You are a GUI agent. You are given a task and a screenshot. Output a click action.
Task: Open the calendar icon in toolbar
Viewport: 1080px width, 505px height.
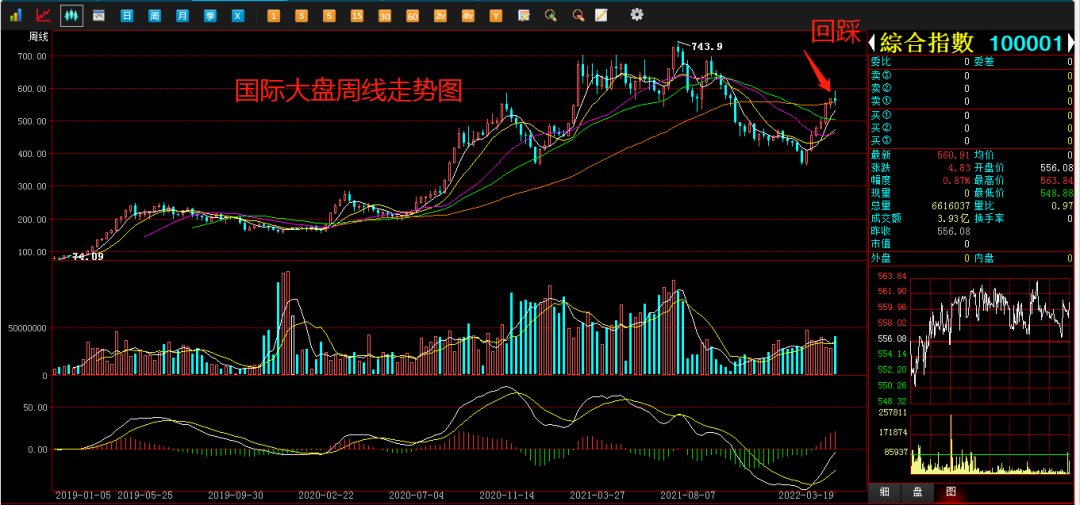98,14
